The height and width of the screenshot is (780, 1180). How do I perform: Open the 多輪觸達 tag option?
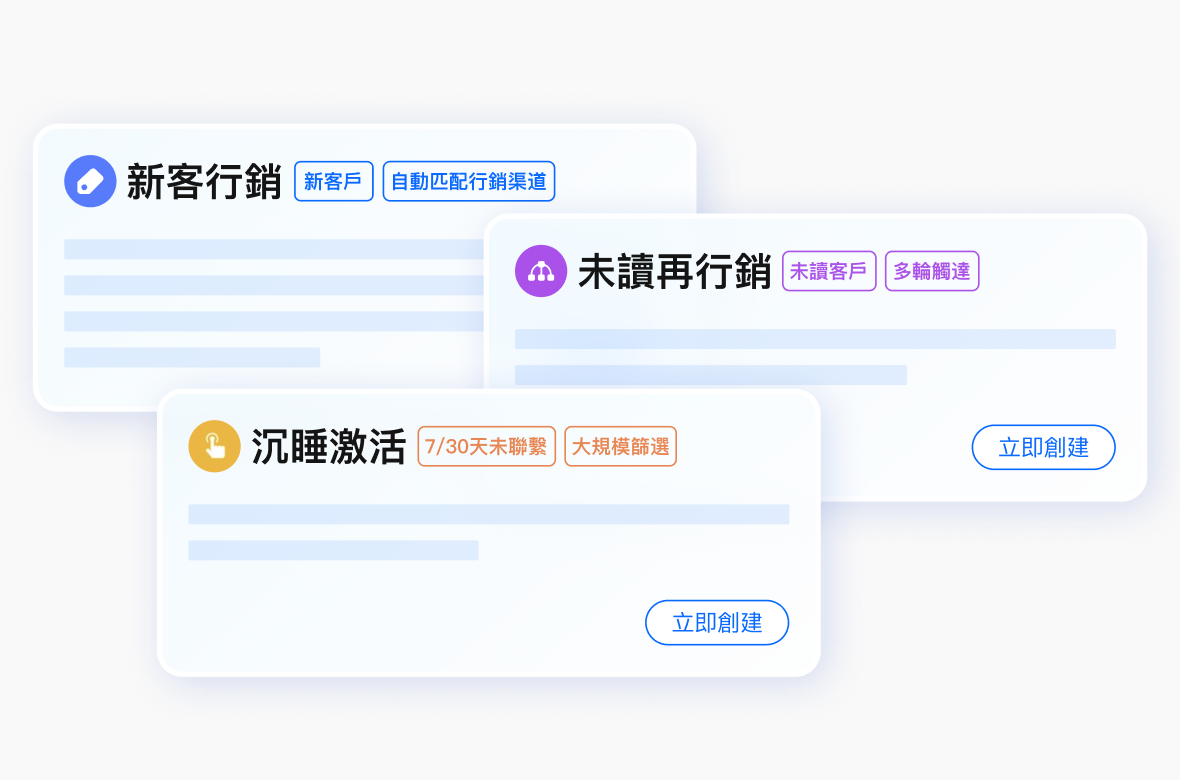click(x=931, y=270)
